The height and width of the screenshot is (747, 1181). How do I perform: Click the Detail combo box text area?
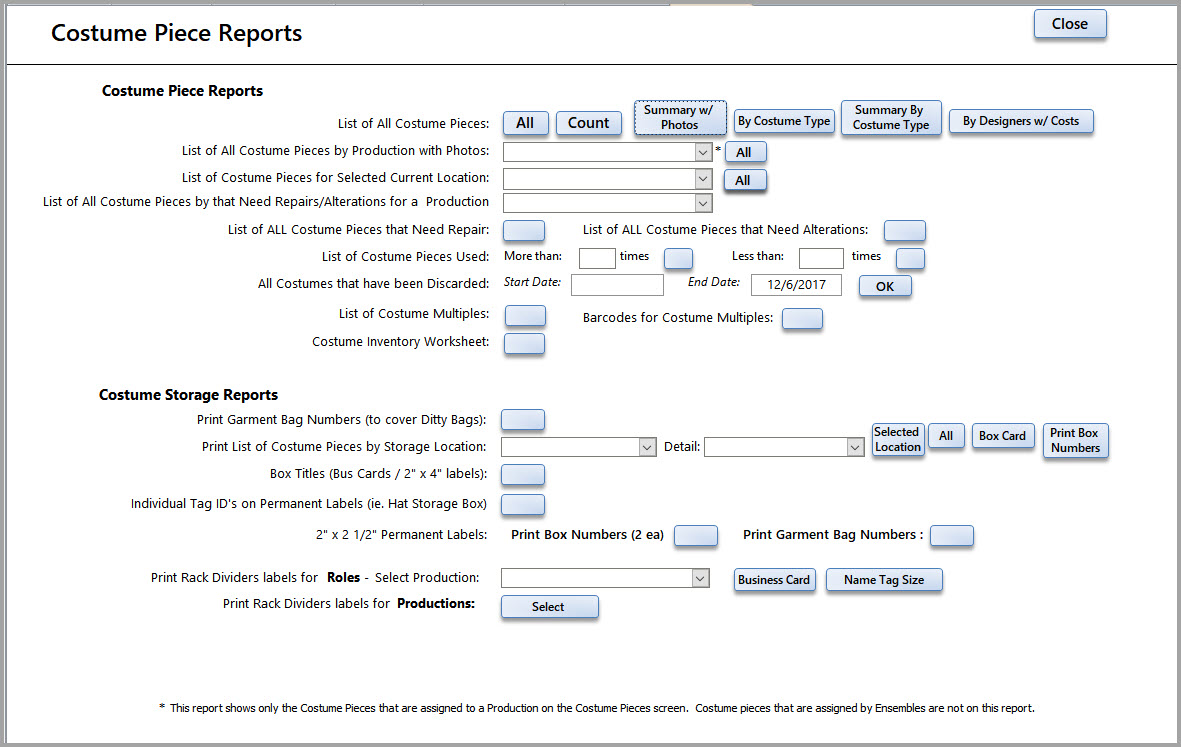(x=776, y=447)
